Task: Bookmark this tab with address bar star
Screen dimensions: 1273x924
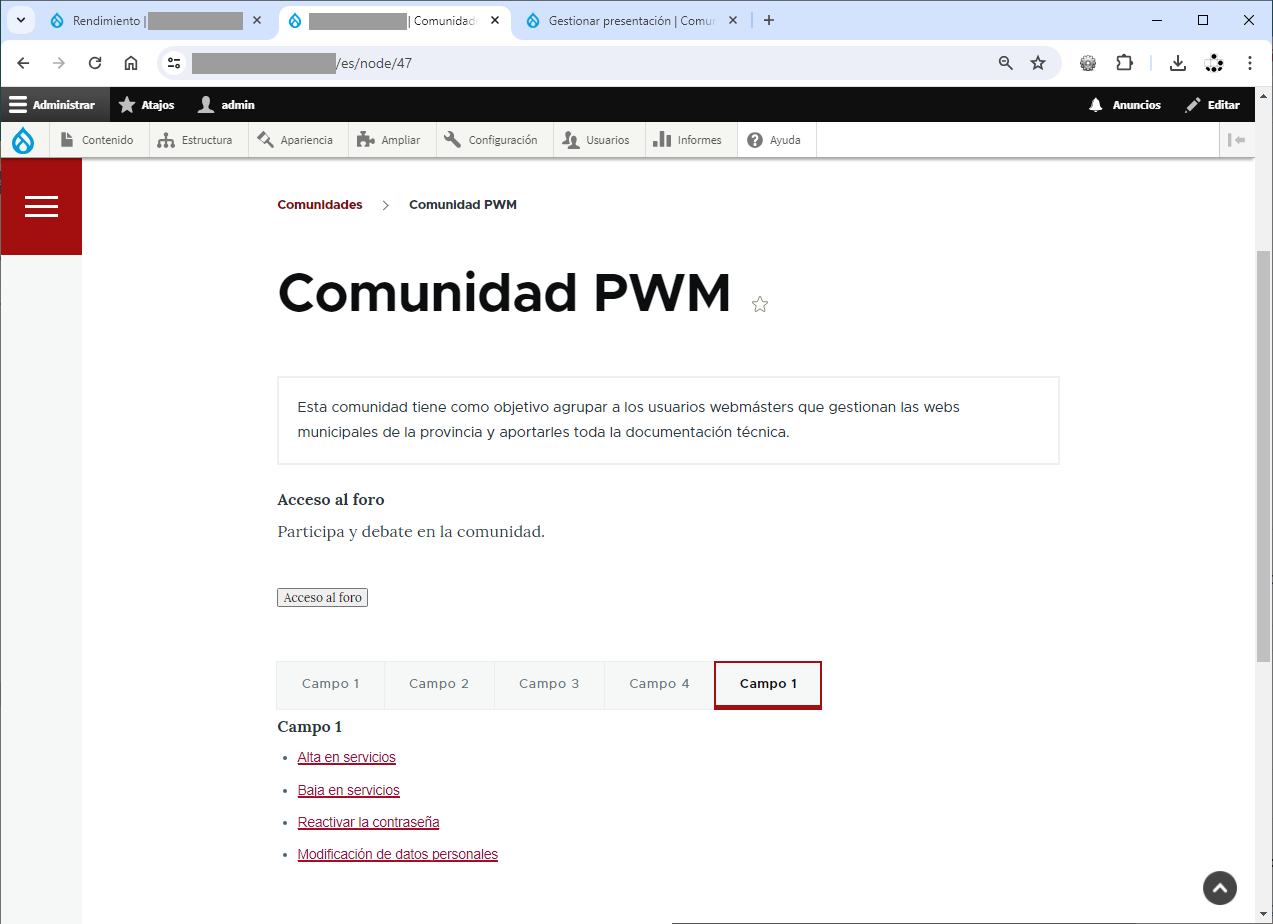Action: pos(1038,63)
